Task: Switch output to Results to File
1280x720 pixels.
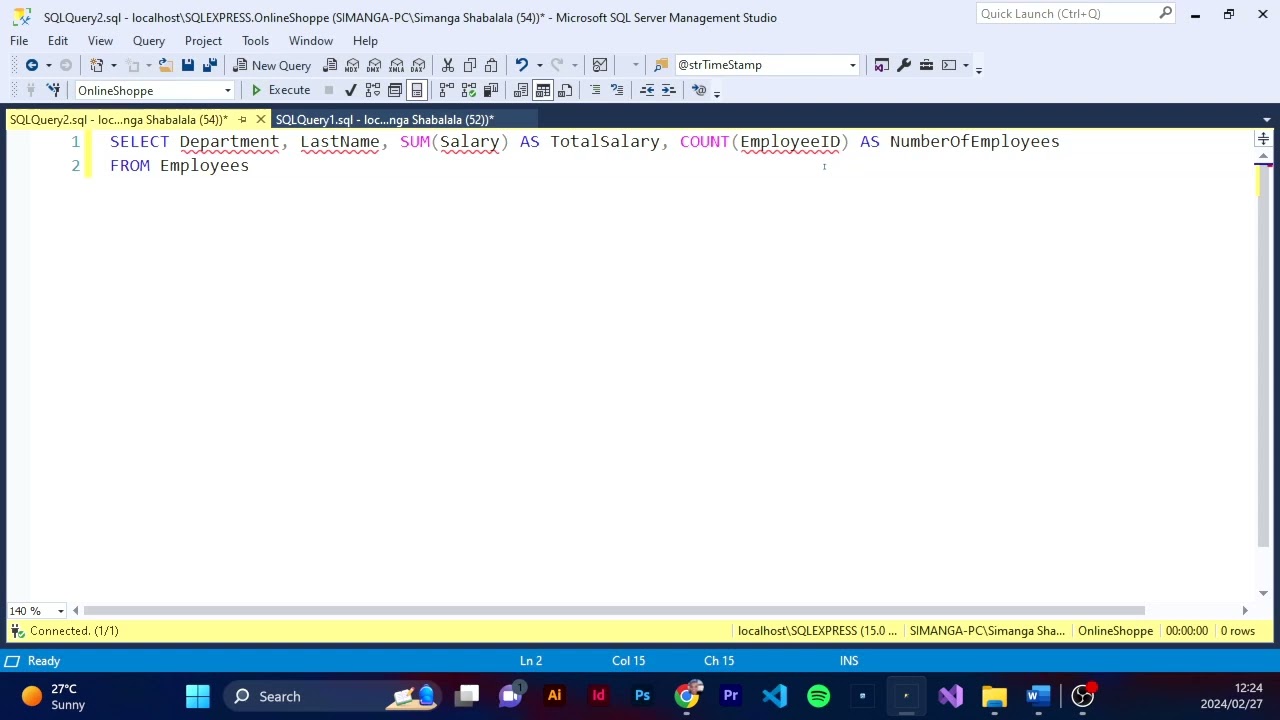Action: point(565,90)
